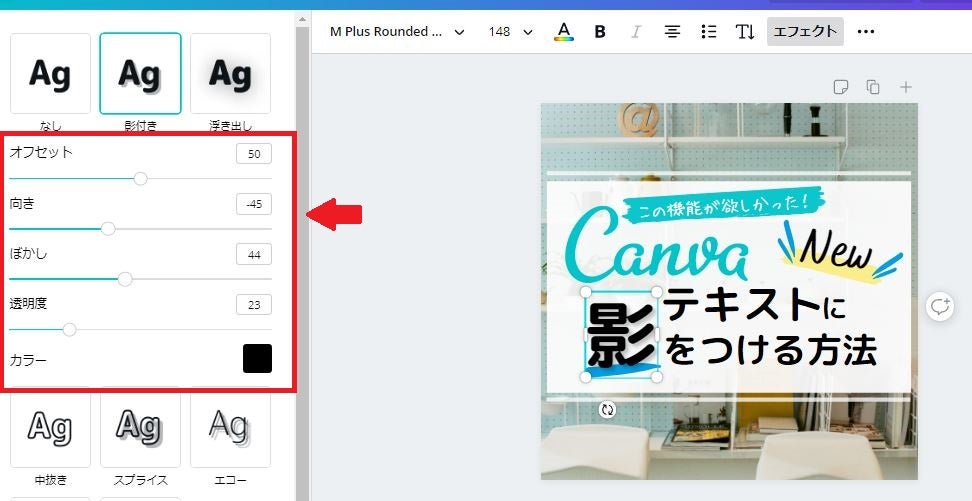Change text alignment
The image size is (972, 501).
[x=672, y=32]
